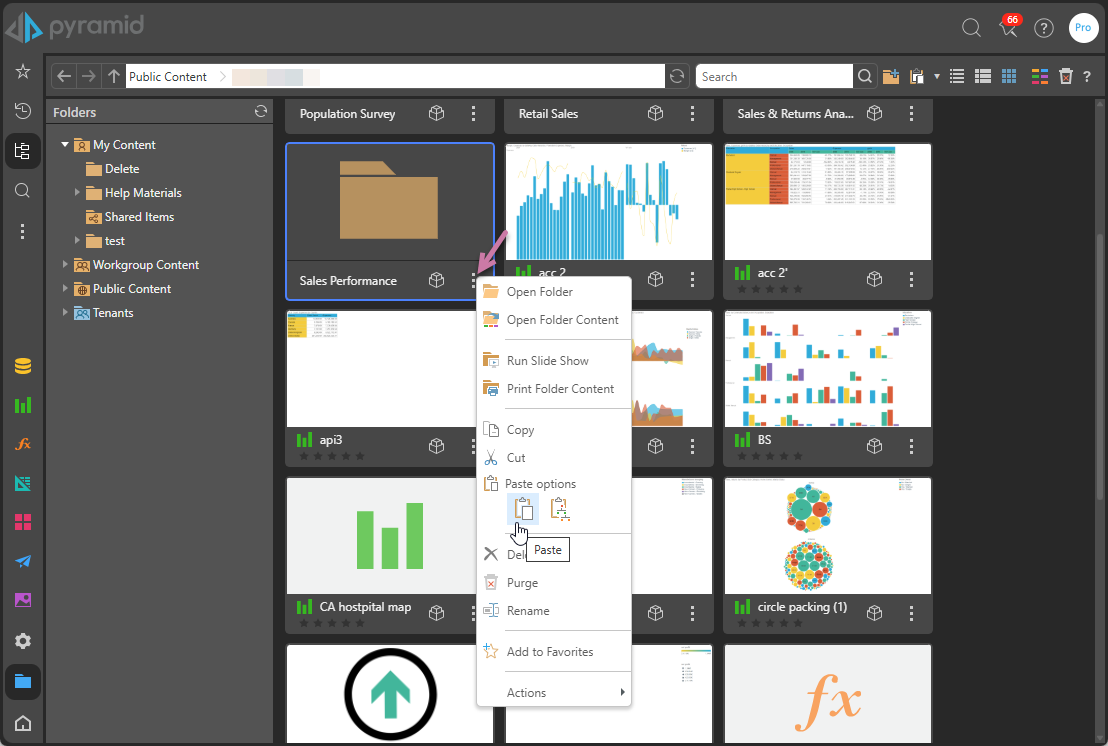Expand the Help Materials folder
The height and width of the screenshot is (746, 1108).
point(78,193)
